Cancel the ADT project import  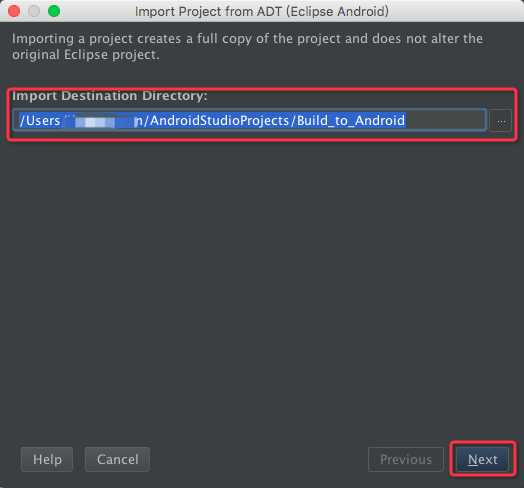(117, 459)
